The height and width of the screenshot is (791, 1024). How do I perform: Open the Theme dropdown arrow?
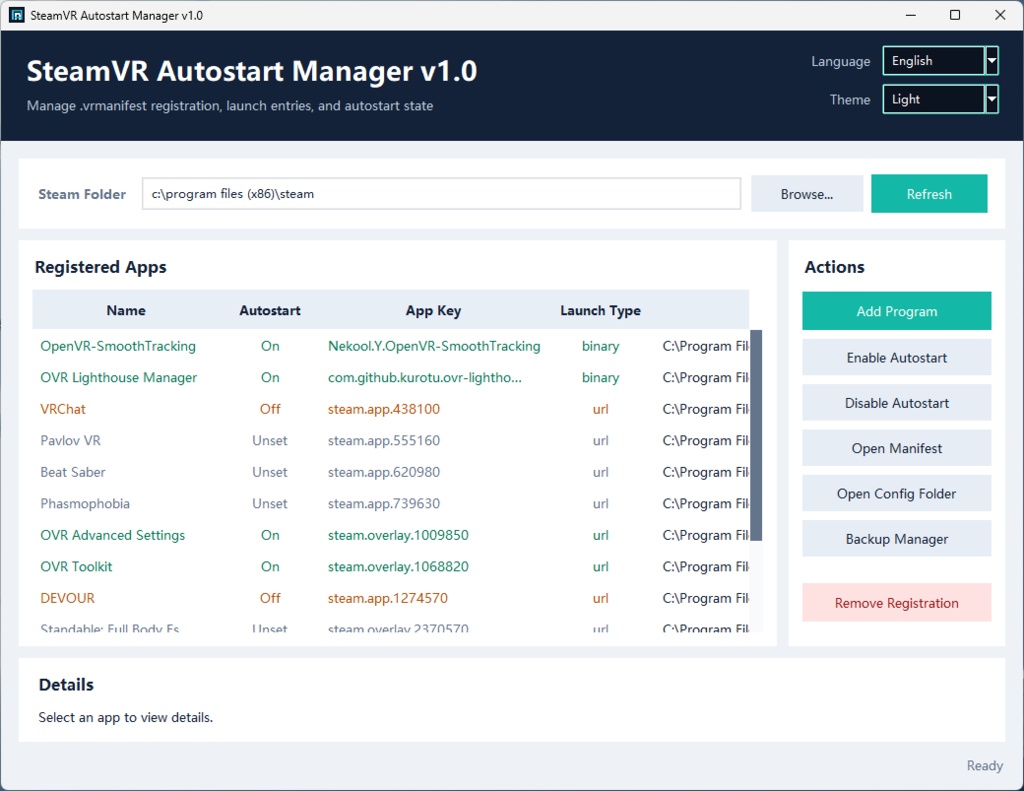tap(991, 99)
